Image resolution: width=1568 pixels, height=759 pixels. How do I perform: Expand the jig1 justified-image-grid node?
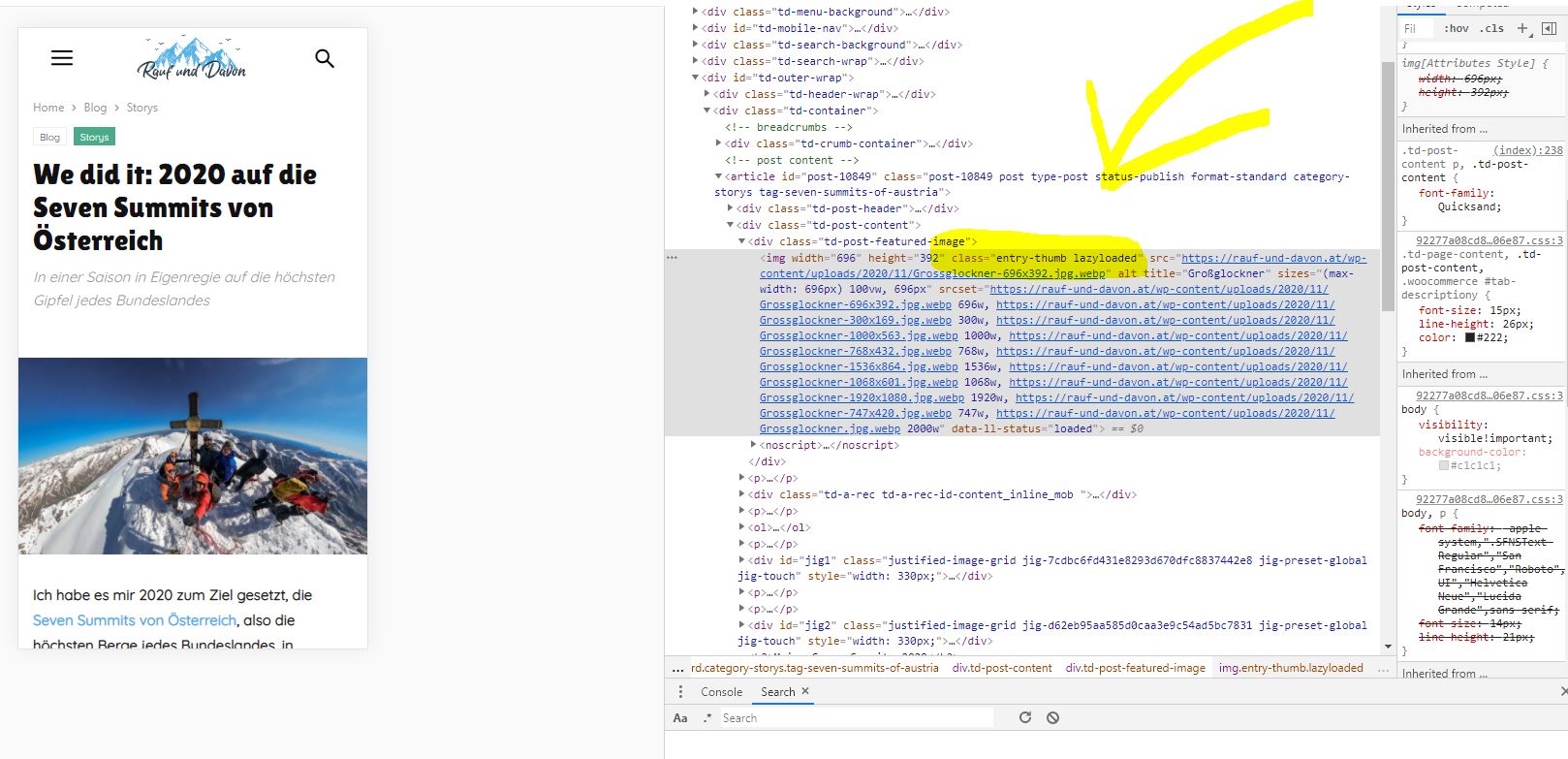pos(741,560)
